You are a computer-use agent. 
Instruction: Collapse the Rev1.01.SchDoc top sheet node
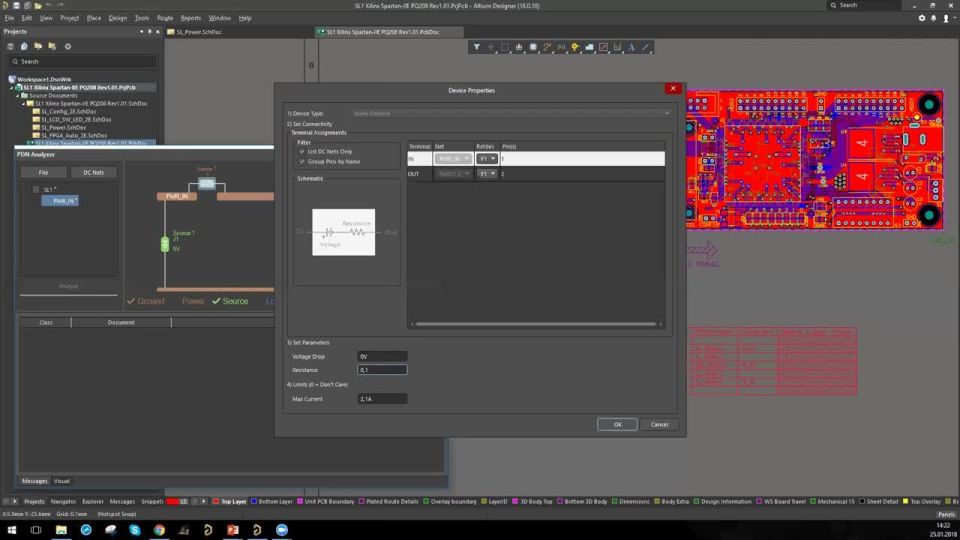24,103
